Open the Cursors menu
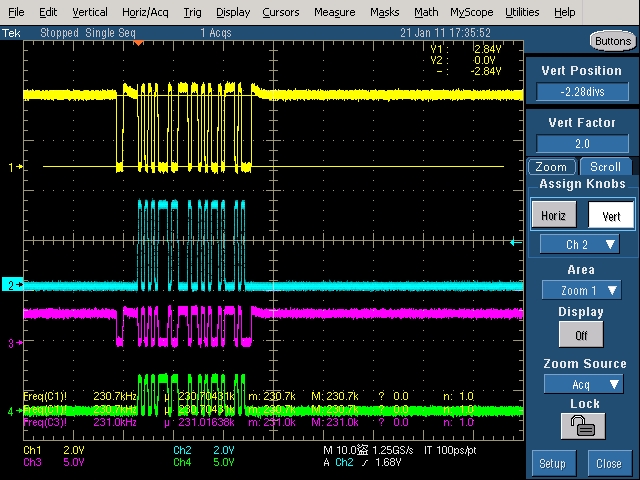Viewport: 640px width, 480px height. [281, 12]
